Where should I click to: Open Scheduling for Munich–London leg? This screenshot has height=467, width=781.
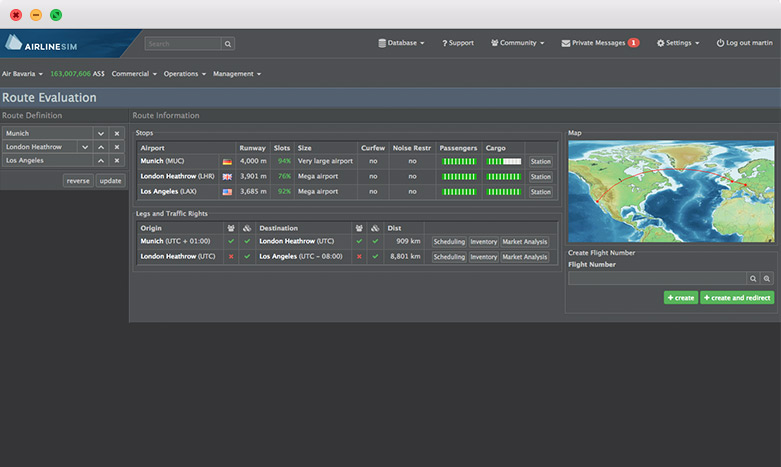click(x=449, y=241)
